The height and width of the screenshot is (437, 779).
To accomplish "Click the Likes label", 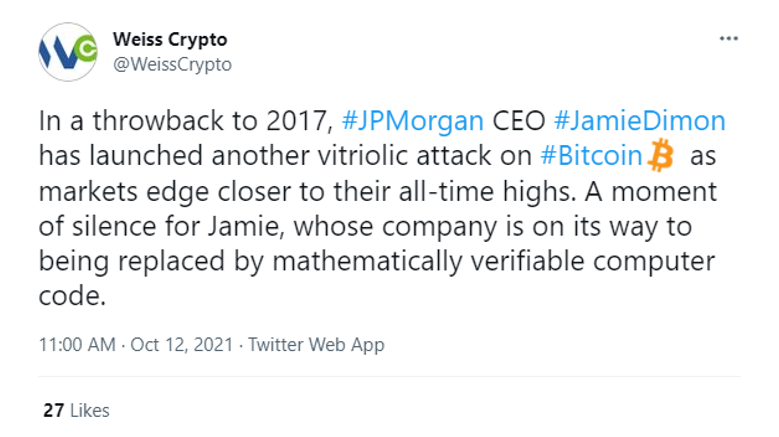I will tap(89, 410).
